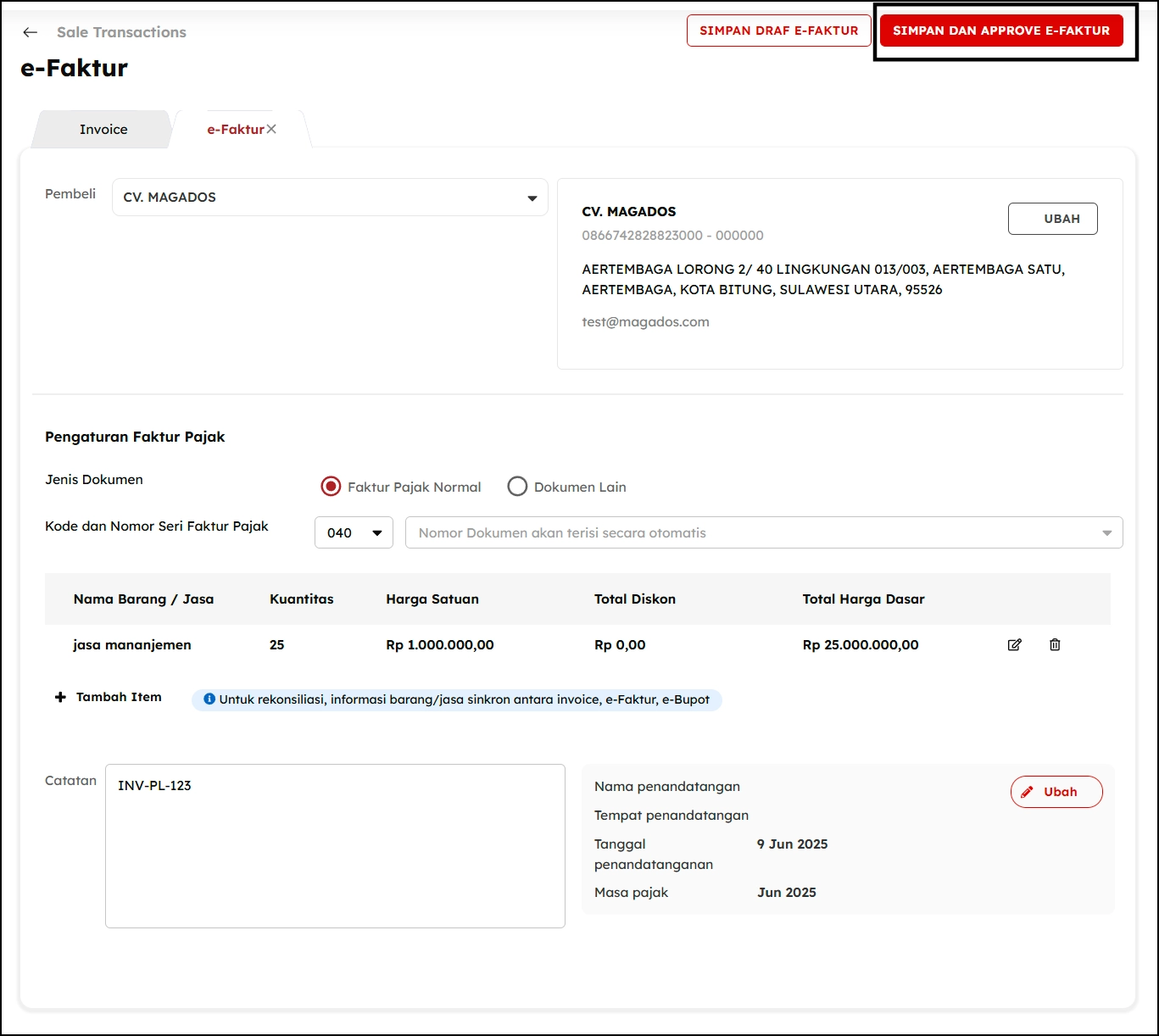This screenshot has height=1036, width=1159.
Task: Open the 040 faktur code dropdown
Action: click(354, 532)
